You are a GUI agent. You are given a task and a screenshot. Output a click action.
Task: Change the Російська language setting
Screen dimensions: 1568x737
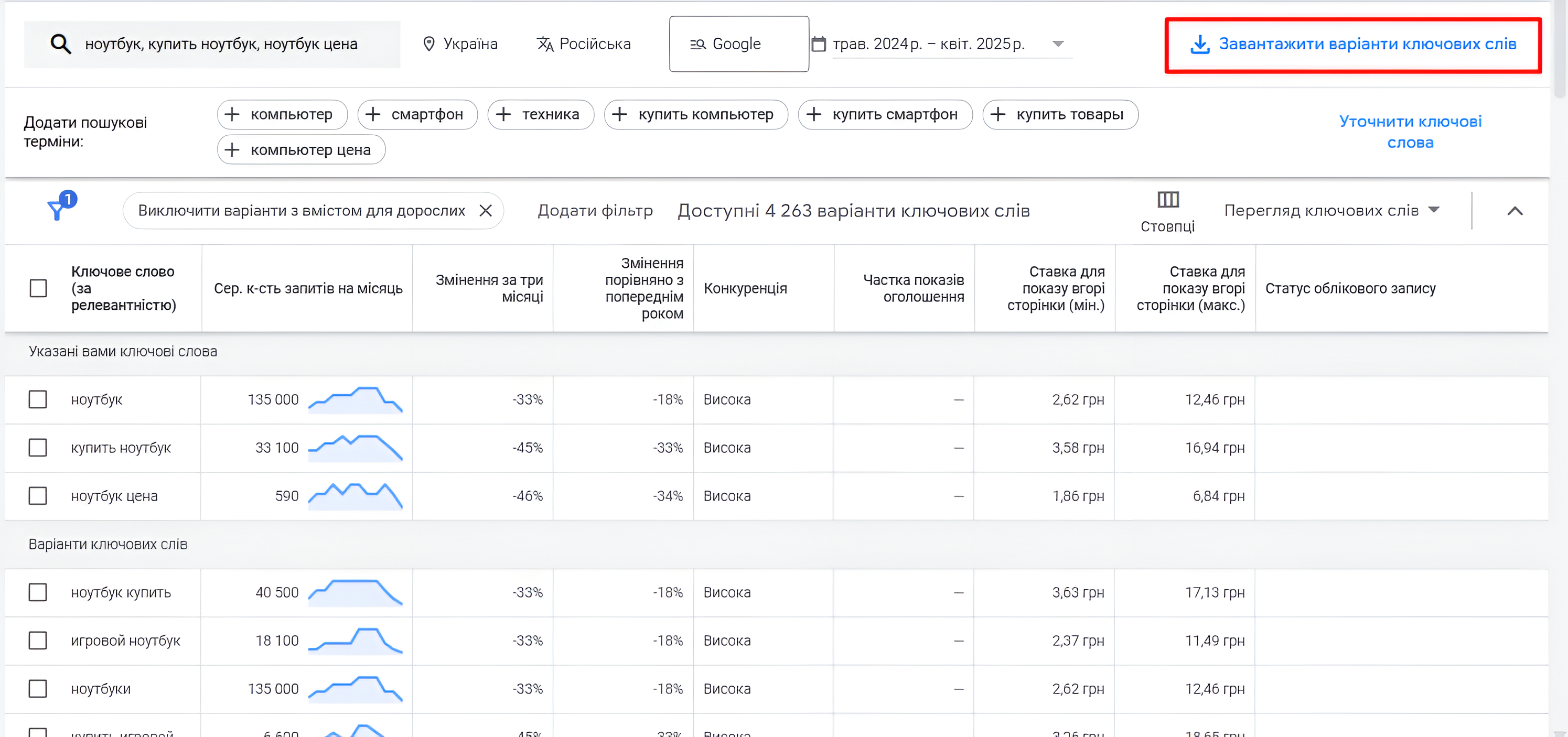(583, 44)
